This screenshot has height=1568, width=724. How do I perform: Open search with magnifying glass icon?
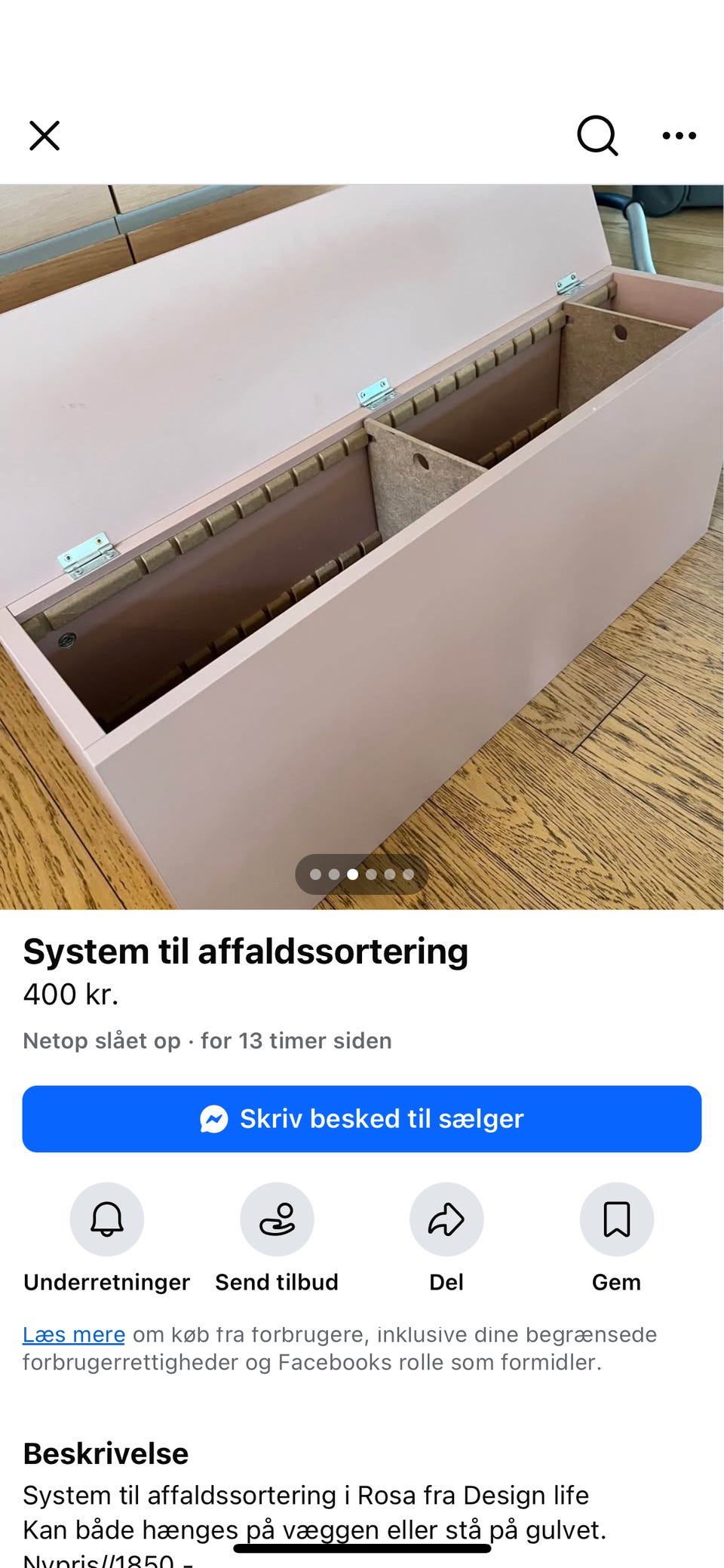click(x=597, y=136)
